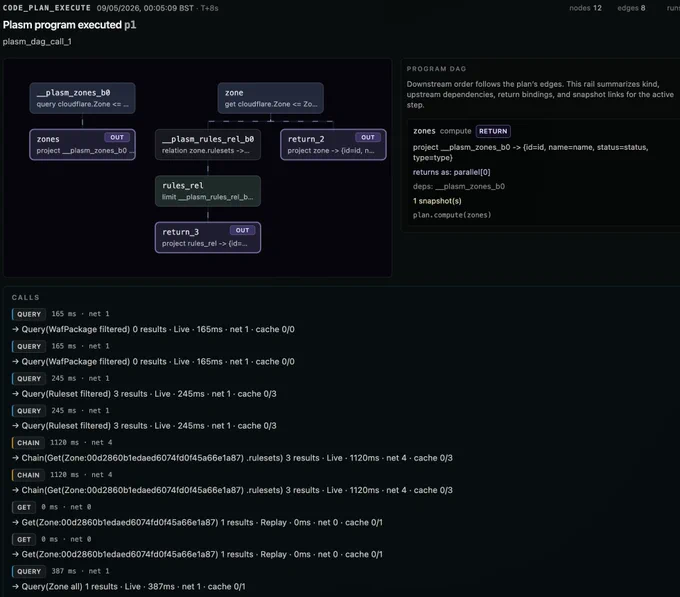
Task: Click OUT badge on return_2 node
Action: tap(368, 137)
